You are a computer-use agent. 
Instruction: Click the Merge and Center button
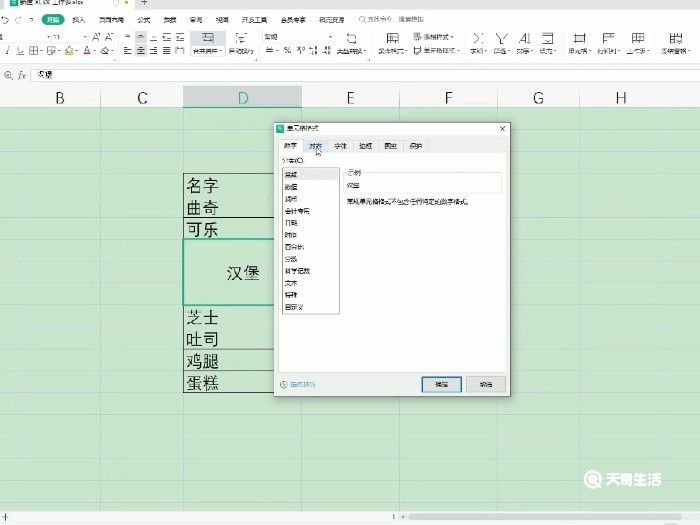pos(208,43)
